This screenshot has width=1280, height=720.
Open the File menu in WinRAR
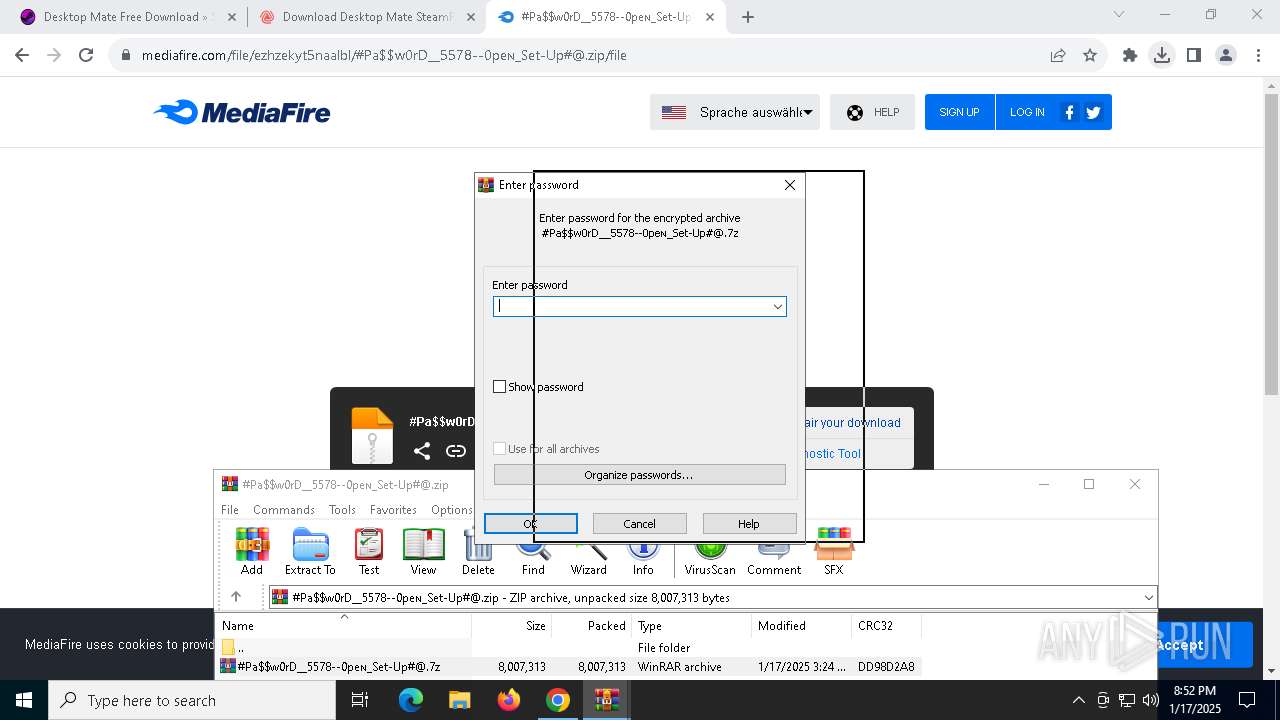[230, 510]
